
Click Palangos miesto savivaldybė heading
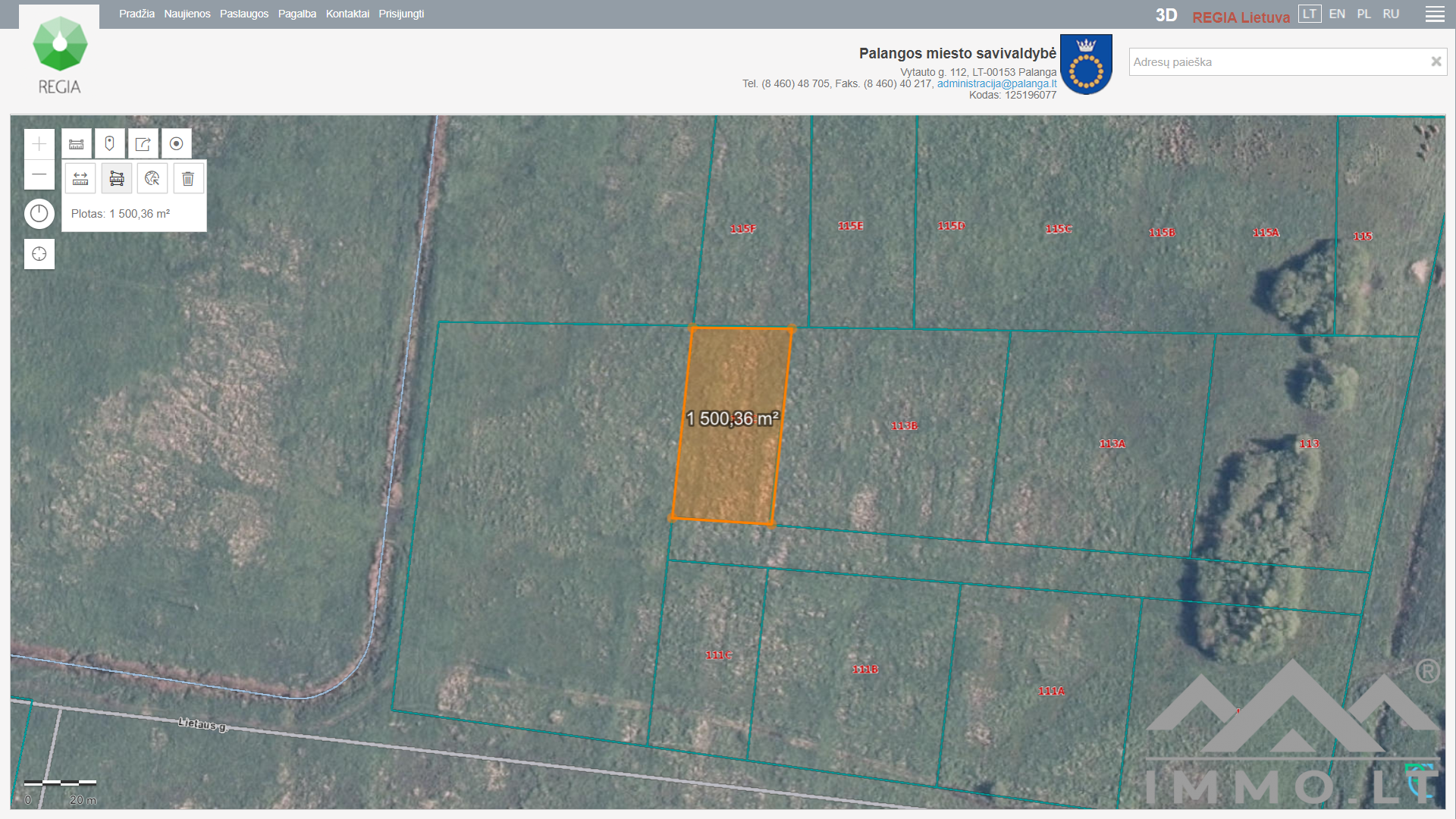click(x=958, y=53)
